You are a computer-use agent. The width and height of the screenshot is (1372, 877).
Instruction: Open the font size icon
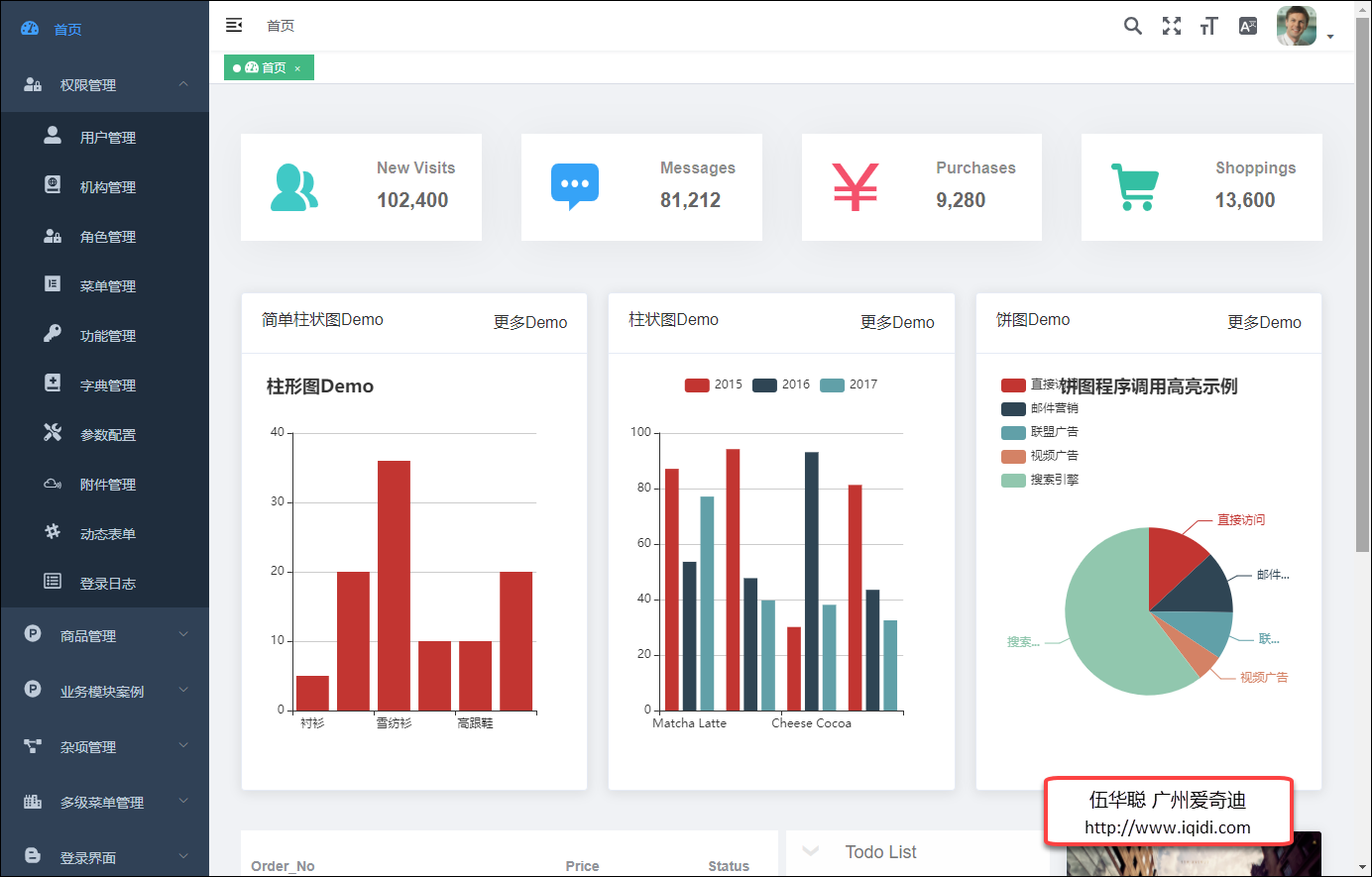point(1208,26)
